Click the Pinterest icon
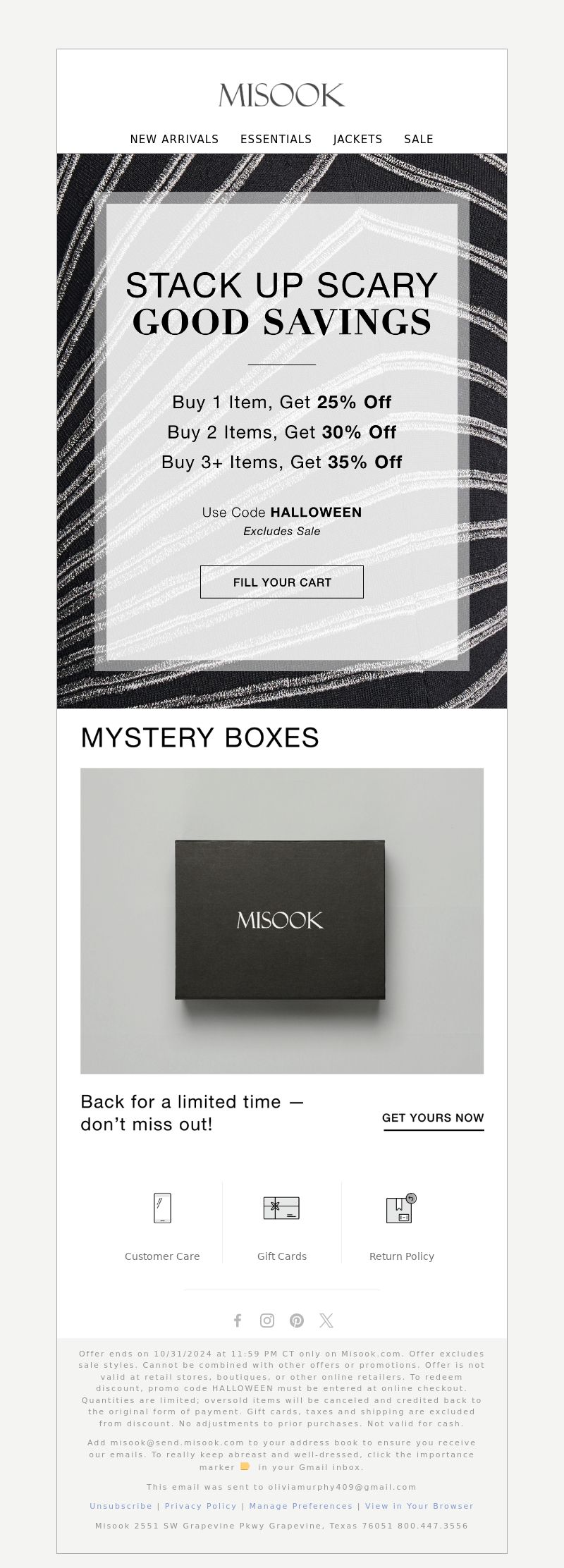This screenshot has height=1568, width=564. [297, 1321]
